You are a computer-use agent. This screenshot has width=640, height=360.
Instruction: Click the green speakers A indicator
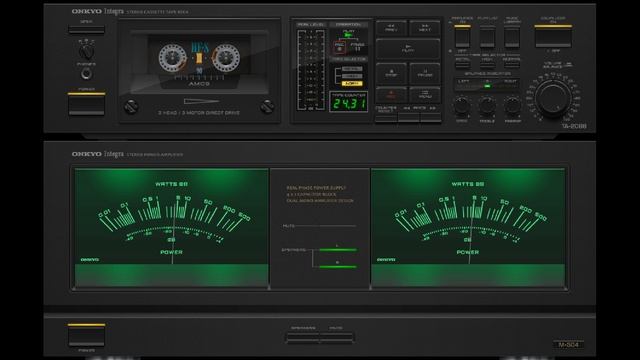pos(338,249)
